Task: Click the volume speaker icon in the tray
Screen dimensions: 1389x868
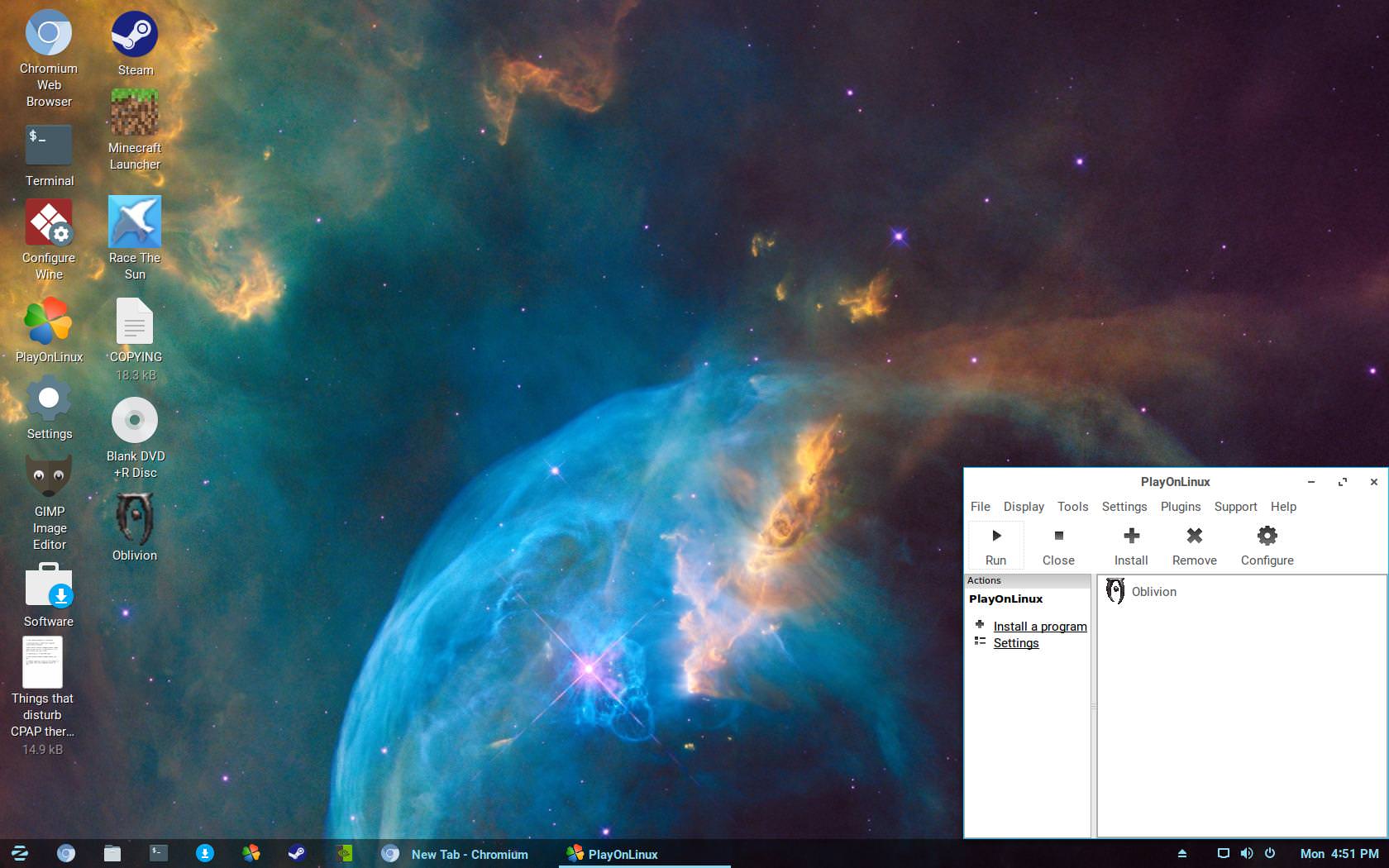Action: pyautogui.click(x=1247, y=854)
